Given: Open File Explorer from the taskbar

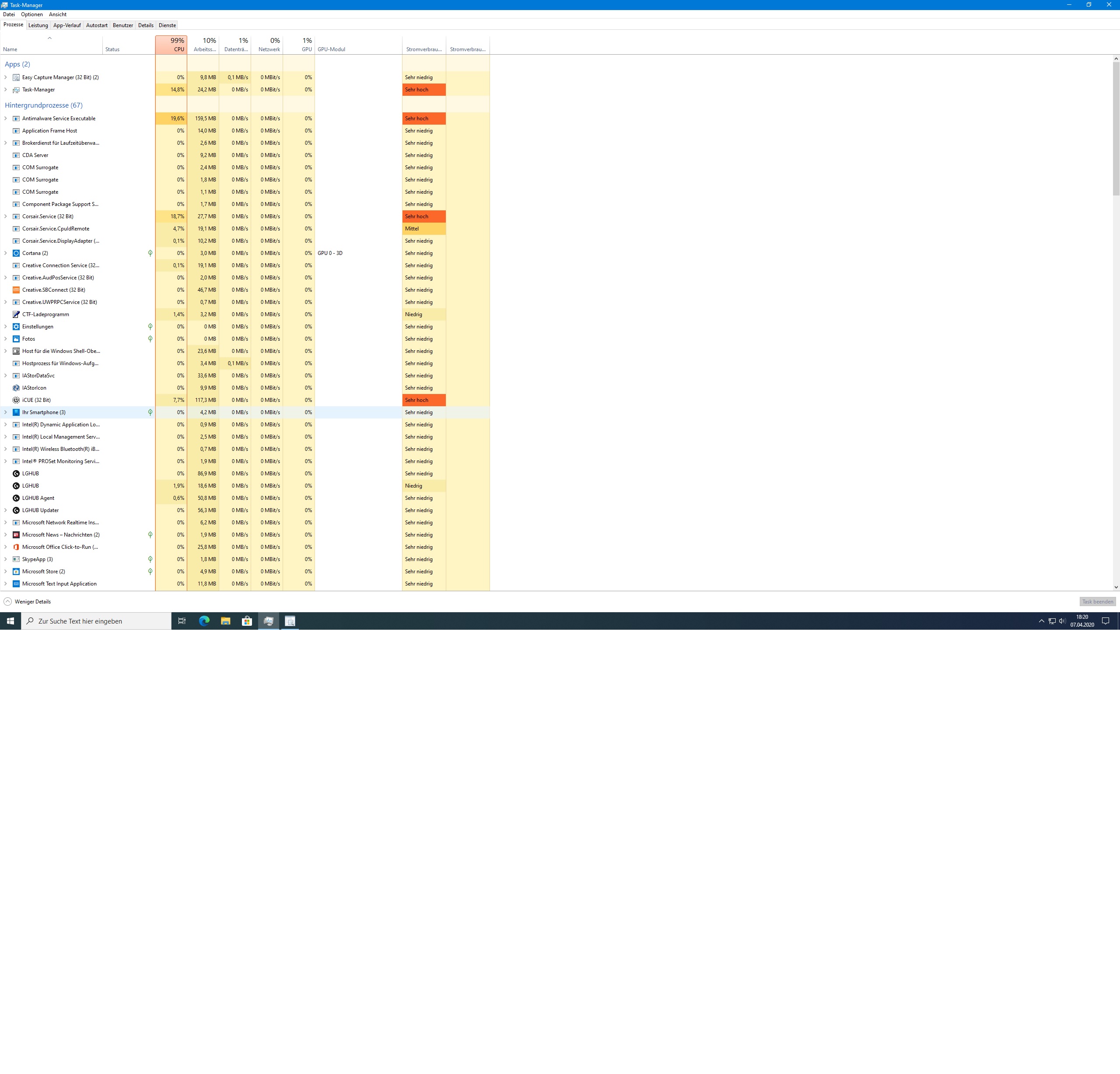Looking at the screenshot, I should click(226, 621).
